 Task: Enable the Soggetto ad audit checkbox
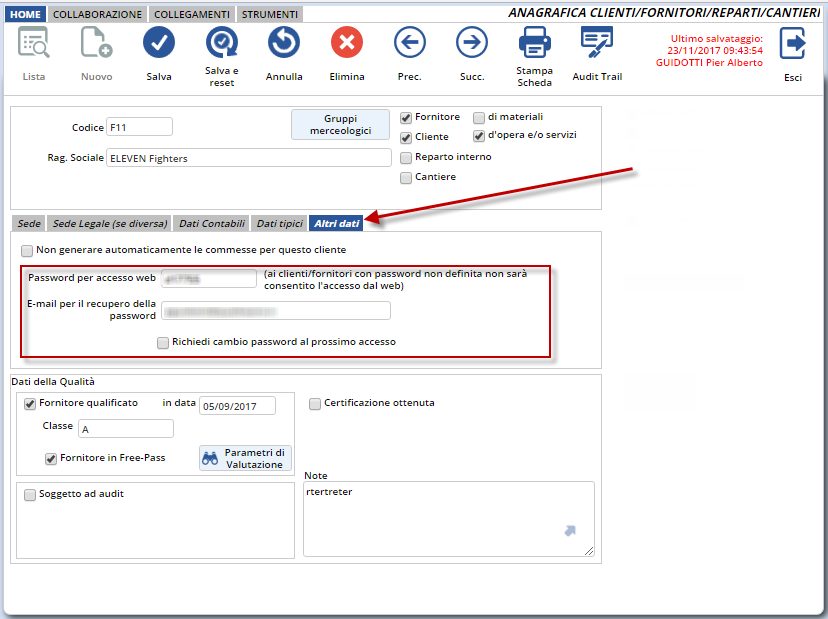(x=30, y=494)
